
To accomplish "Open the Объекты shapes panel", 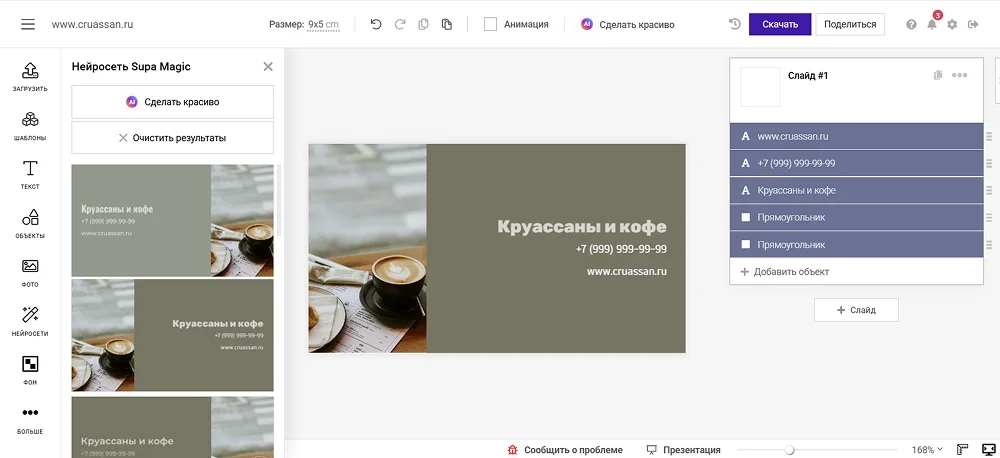I will 30,224.
